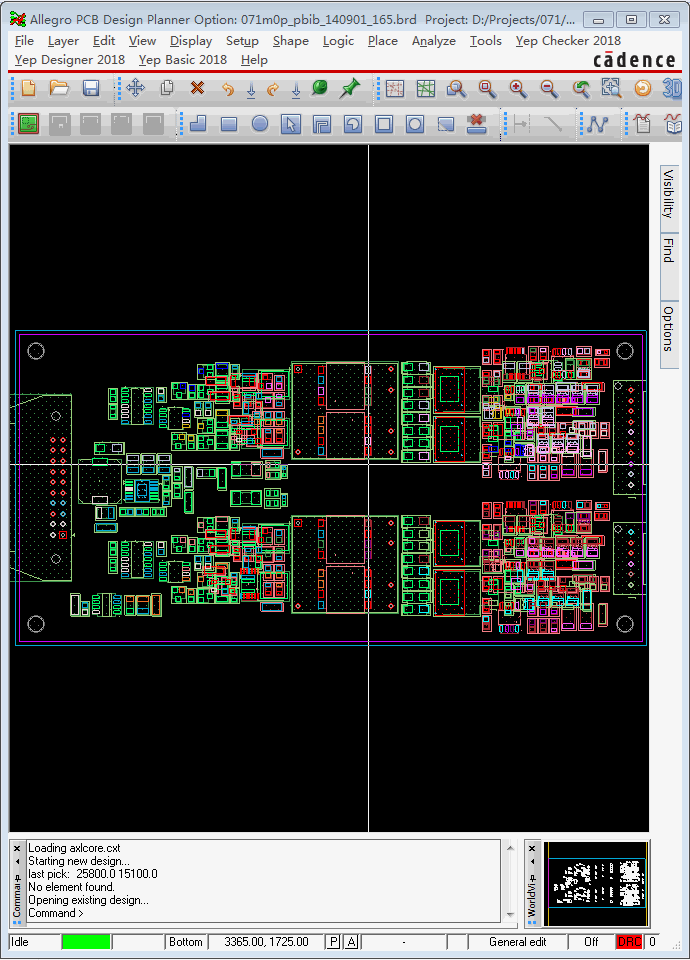Screen dimensions: 690x960
Task: Click the blue routing path icon
Action: pyautogui.click(x=597, y=124)
